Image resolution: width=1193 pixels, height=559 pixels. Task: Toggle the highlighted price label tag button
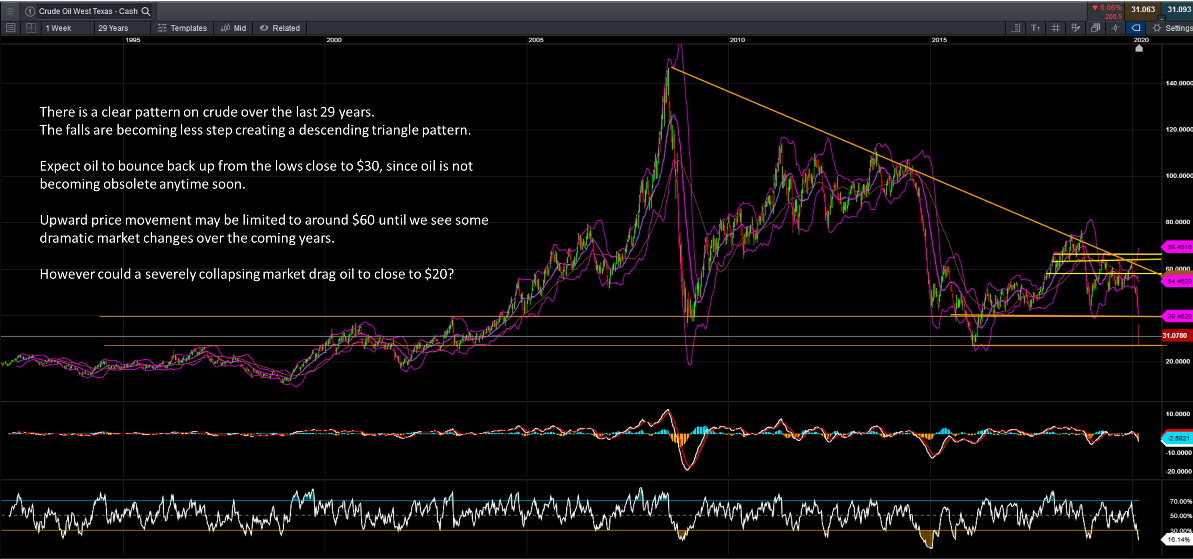1137,28
